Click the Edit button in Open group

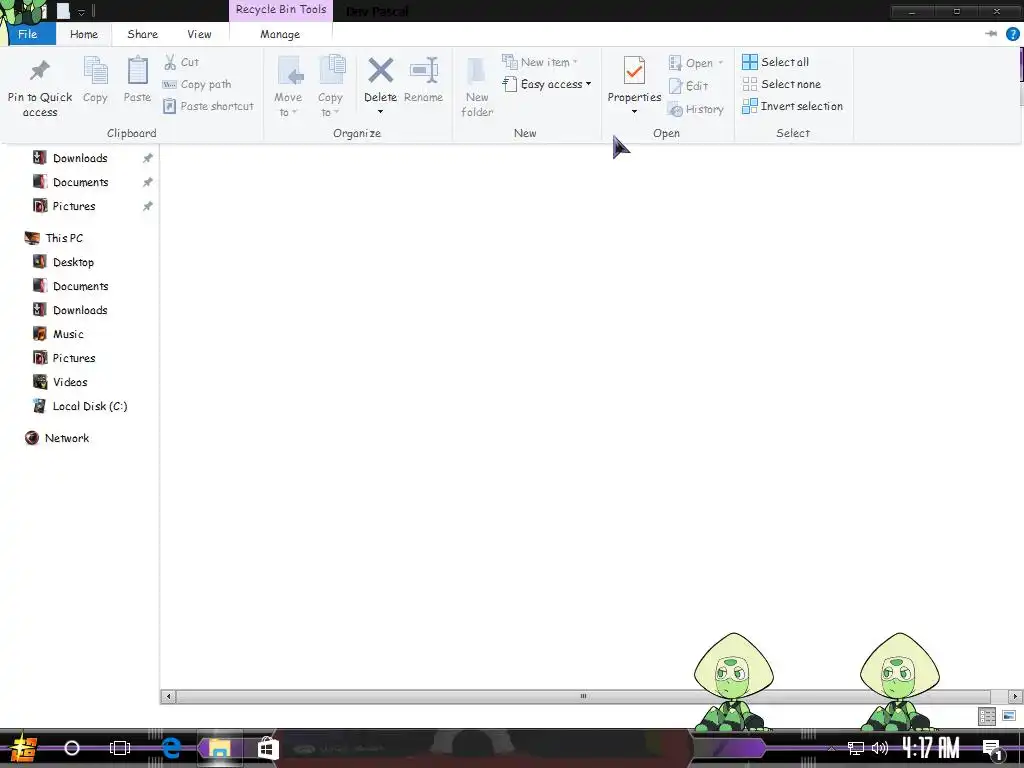click(x=688, y=86)
